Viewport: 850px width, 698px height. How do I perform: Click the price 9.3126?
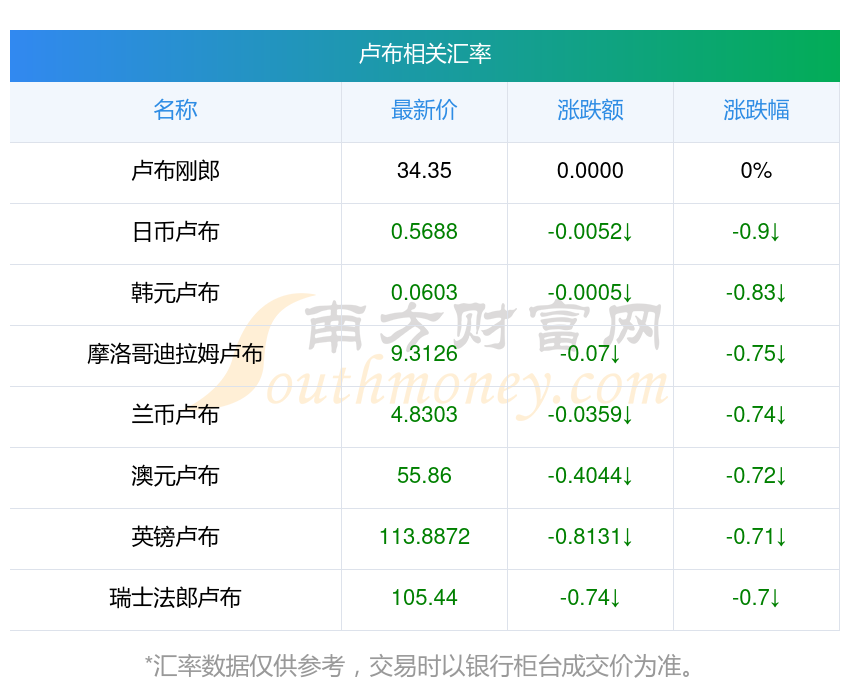(x=424, y=354)
